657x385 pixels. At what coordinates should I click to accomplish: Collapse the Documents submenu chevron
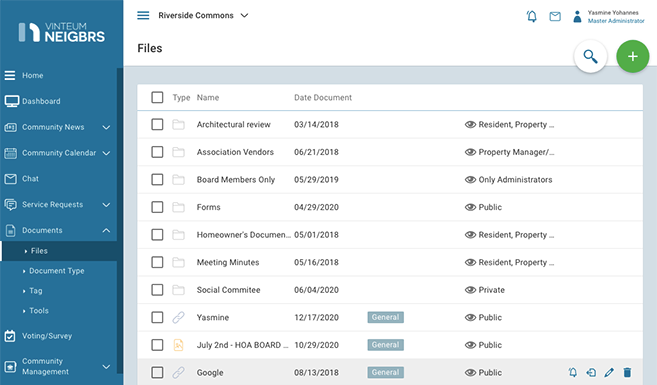pyautogui.click(x=106, y=230)
